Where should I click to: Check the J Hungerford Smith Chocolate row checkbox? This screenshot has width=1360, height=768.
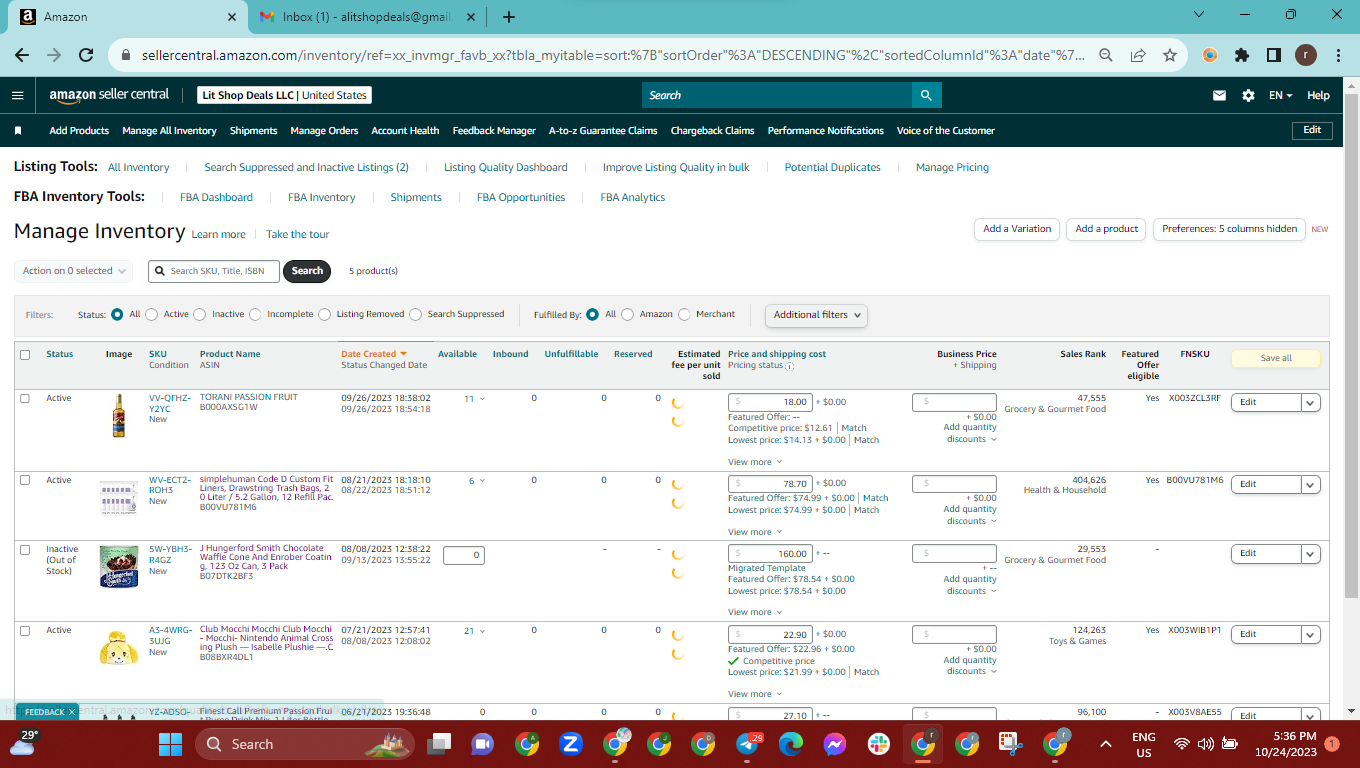pyautogui.click(x=25, y=550)
